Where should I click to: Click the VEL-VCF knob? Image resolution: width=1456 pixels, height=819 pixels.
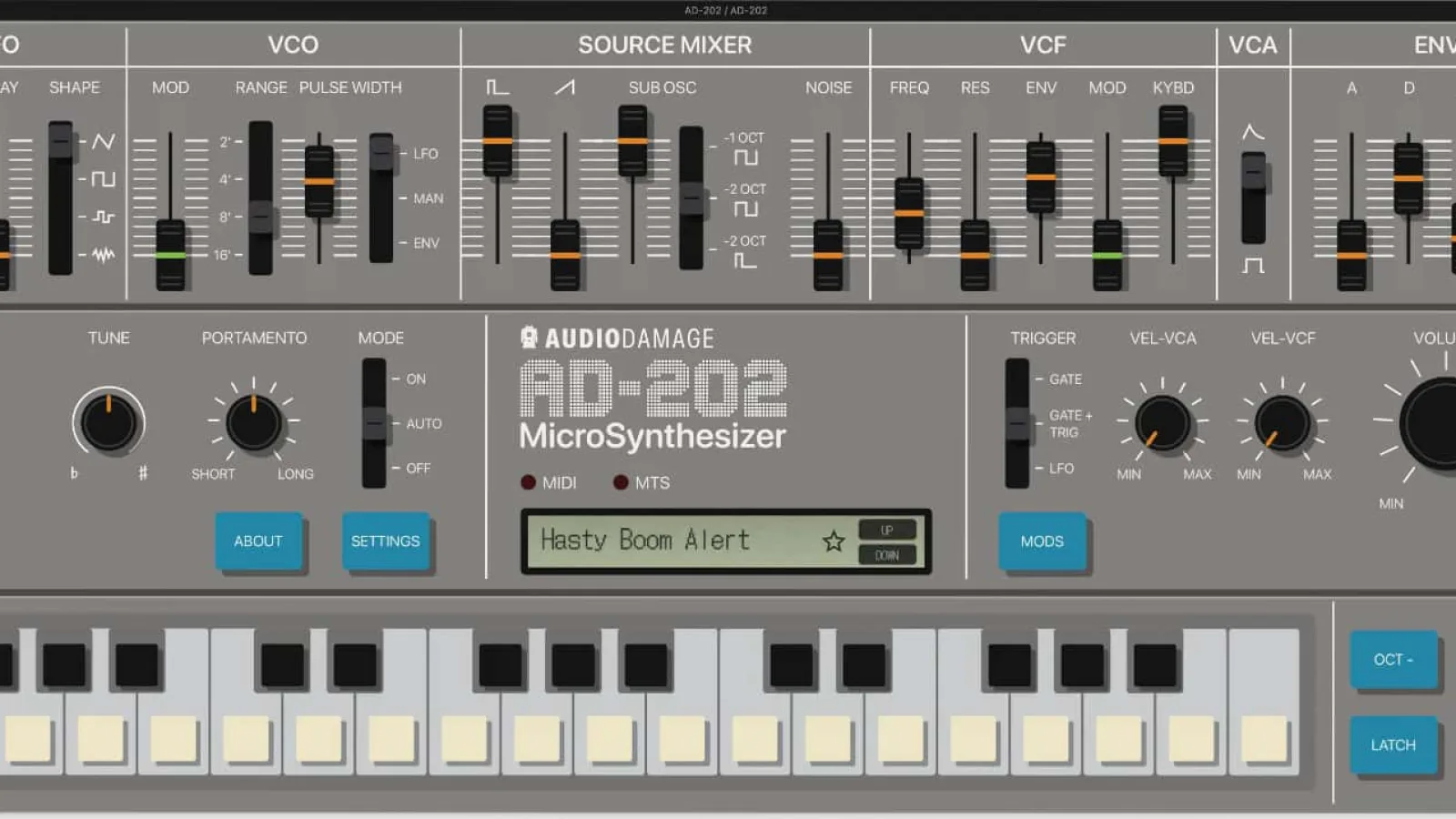pyautogui.click(x=1282, y=423)
